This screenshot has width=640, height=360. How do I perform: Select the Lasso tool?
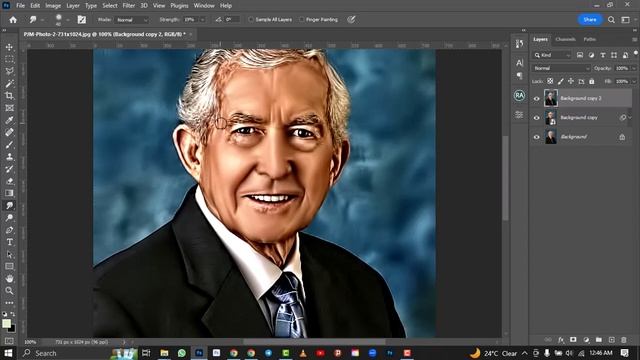(9, 71)
